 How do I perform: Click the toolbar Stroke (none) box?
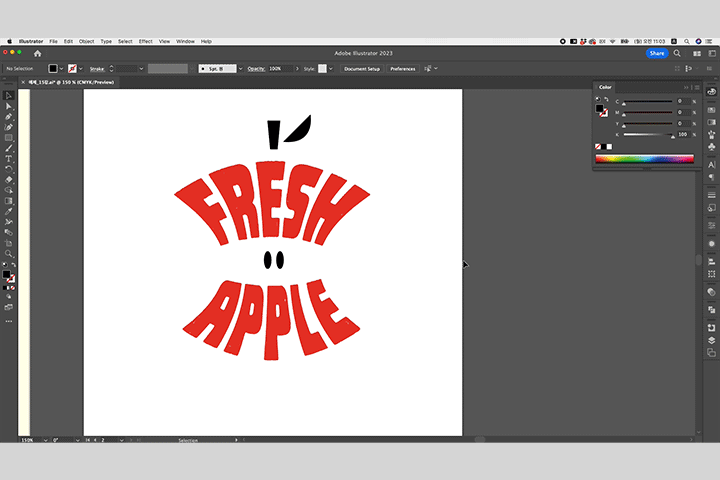(x=11, y=279)
